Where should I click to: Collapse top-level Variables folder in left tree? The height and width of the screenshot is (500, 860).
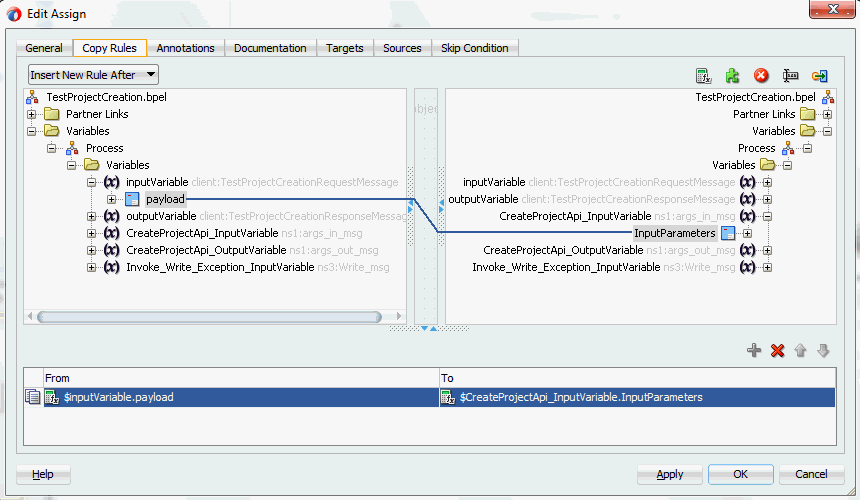(x=31, y=132)
